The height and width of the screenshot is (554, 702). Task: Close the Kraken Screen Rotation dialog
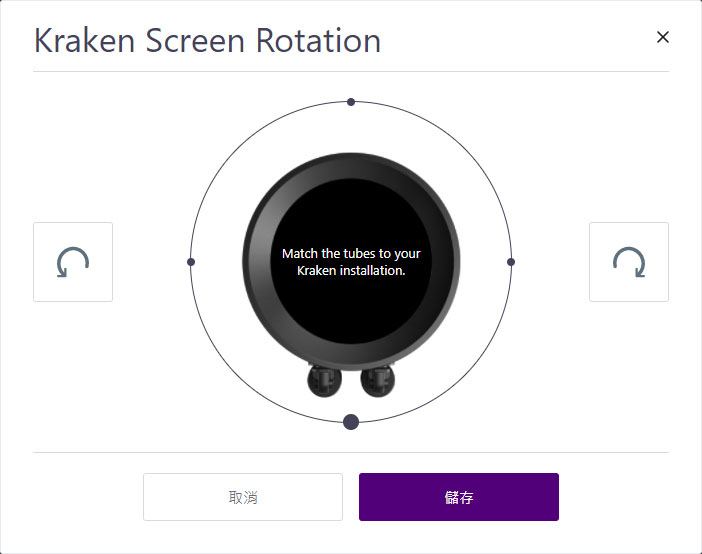point(663,37)
